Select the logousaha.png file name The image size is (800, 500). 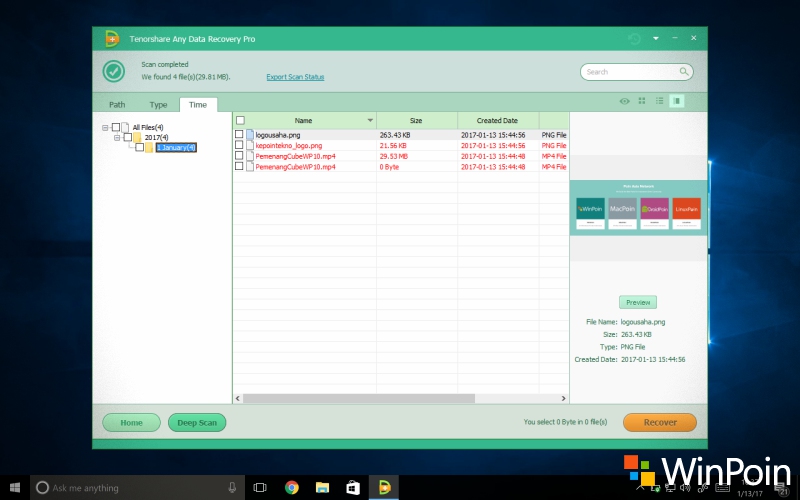(278, 135)
